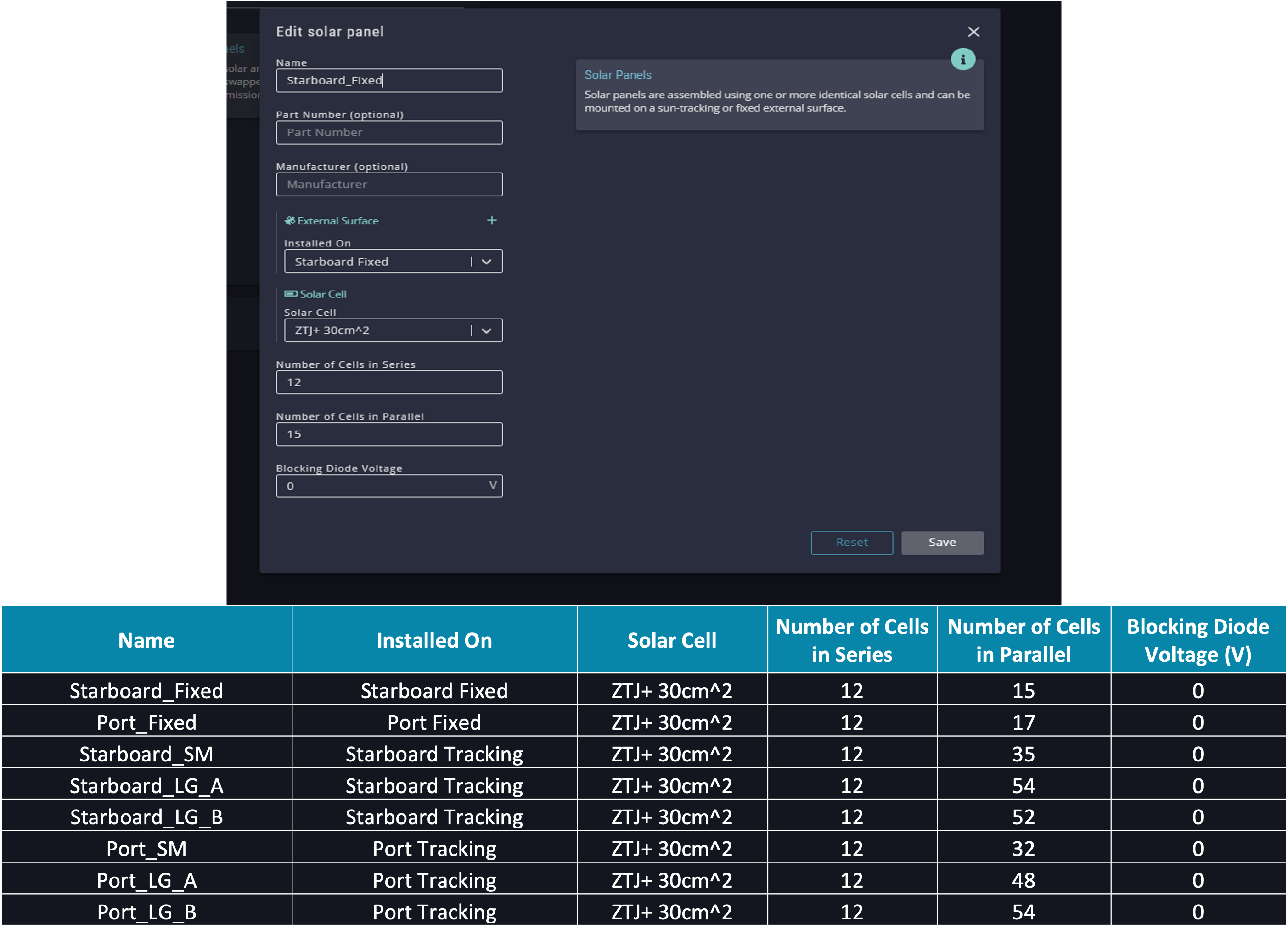Add external surface with plus icon
This screenshot has width=1288, height=940.
[492, 220]
